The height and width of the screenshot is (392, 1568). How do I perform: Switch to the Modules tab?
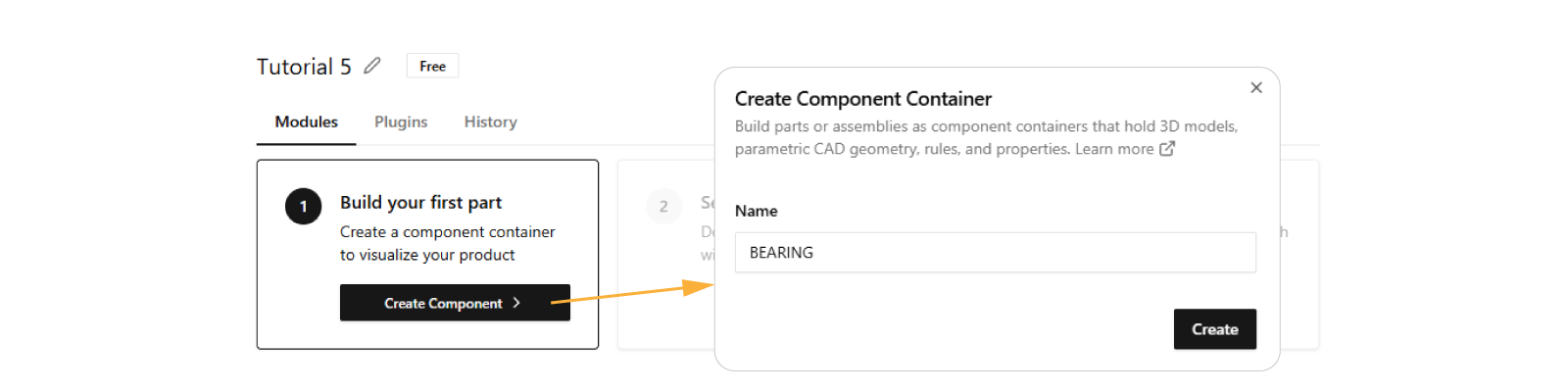(306, 122)
